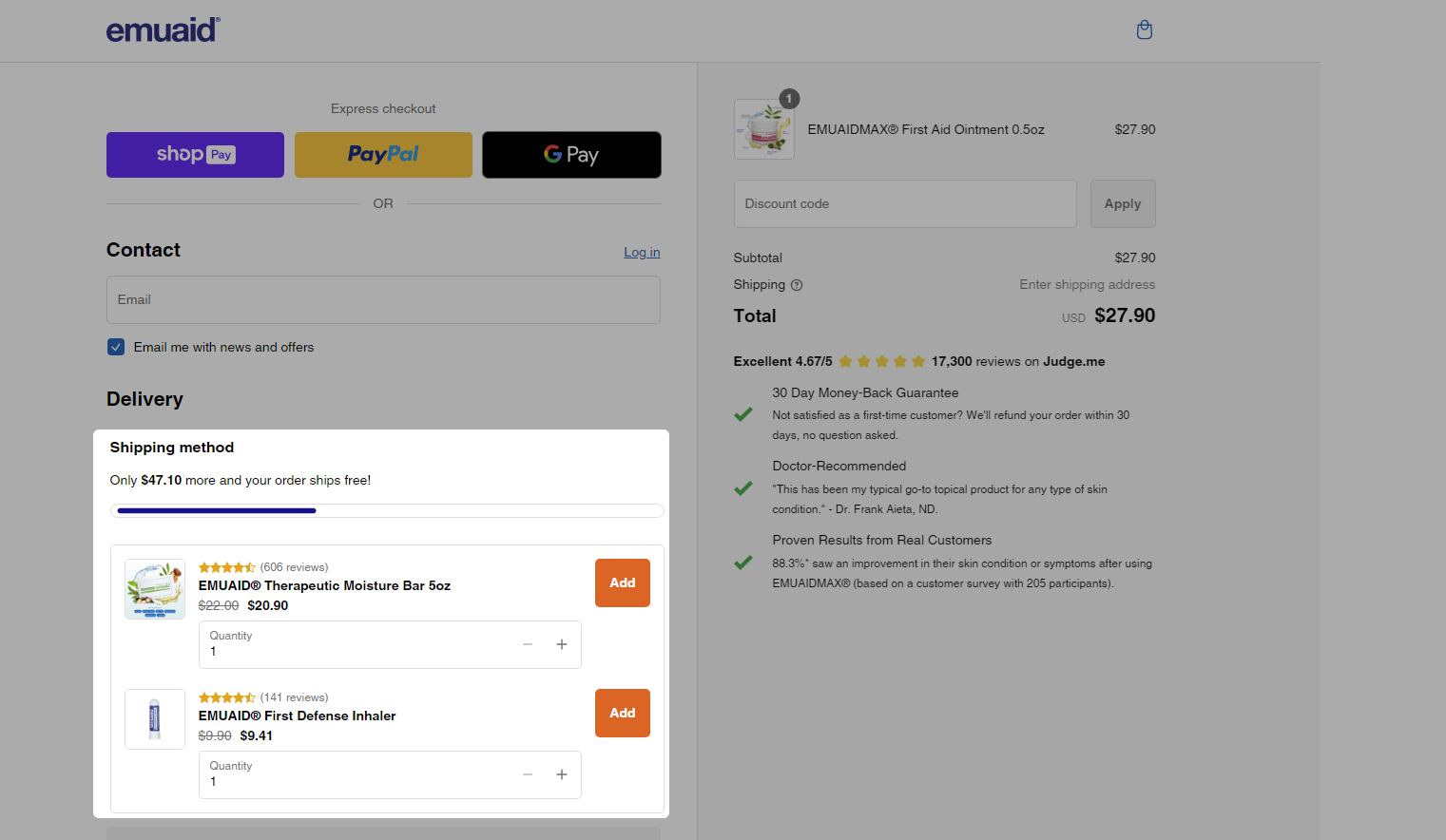Increase Moisture Bar quantity with plus
The height and width of the screenshot is (840, 1446).
click(561, 644)
